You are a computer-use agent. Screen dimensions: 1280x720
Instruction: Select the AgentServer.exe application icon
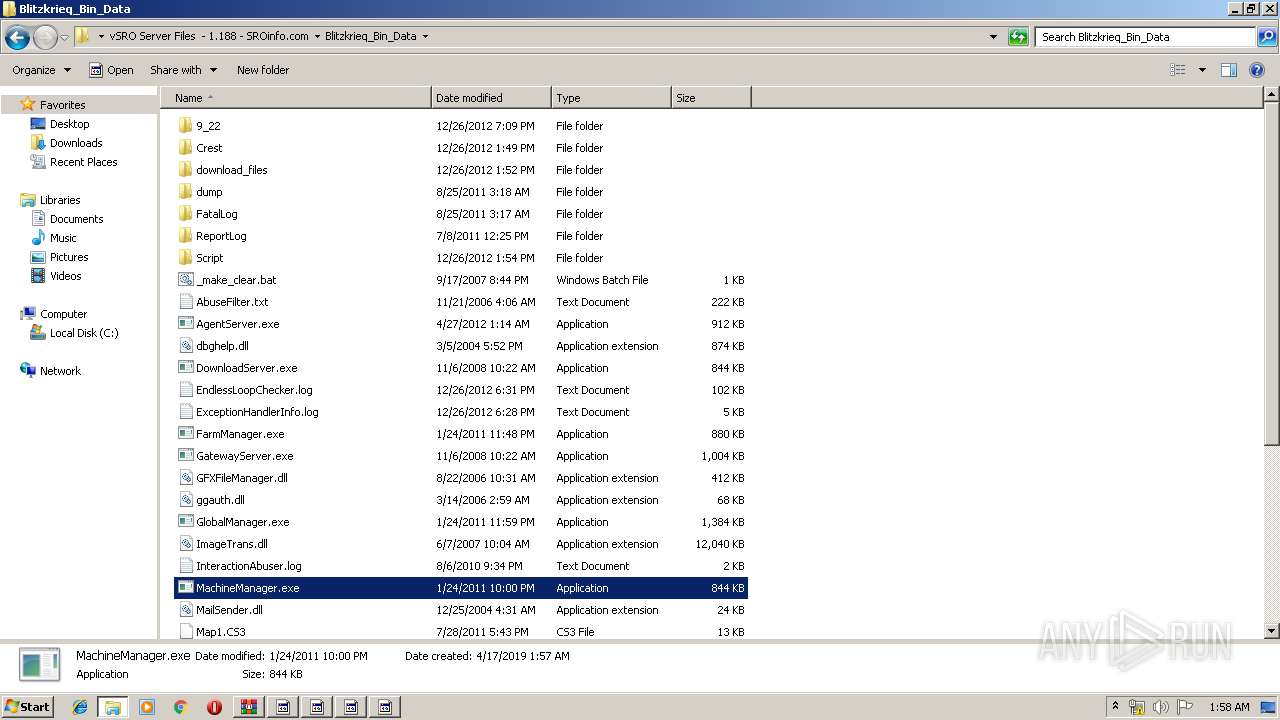pos(185,324)
